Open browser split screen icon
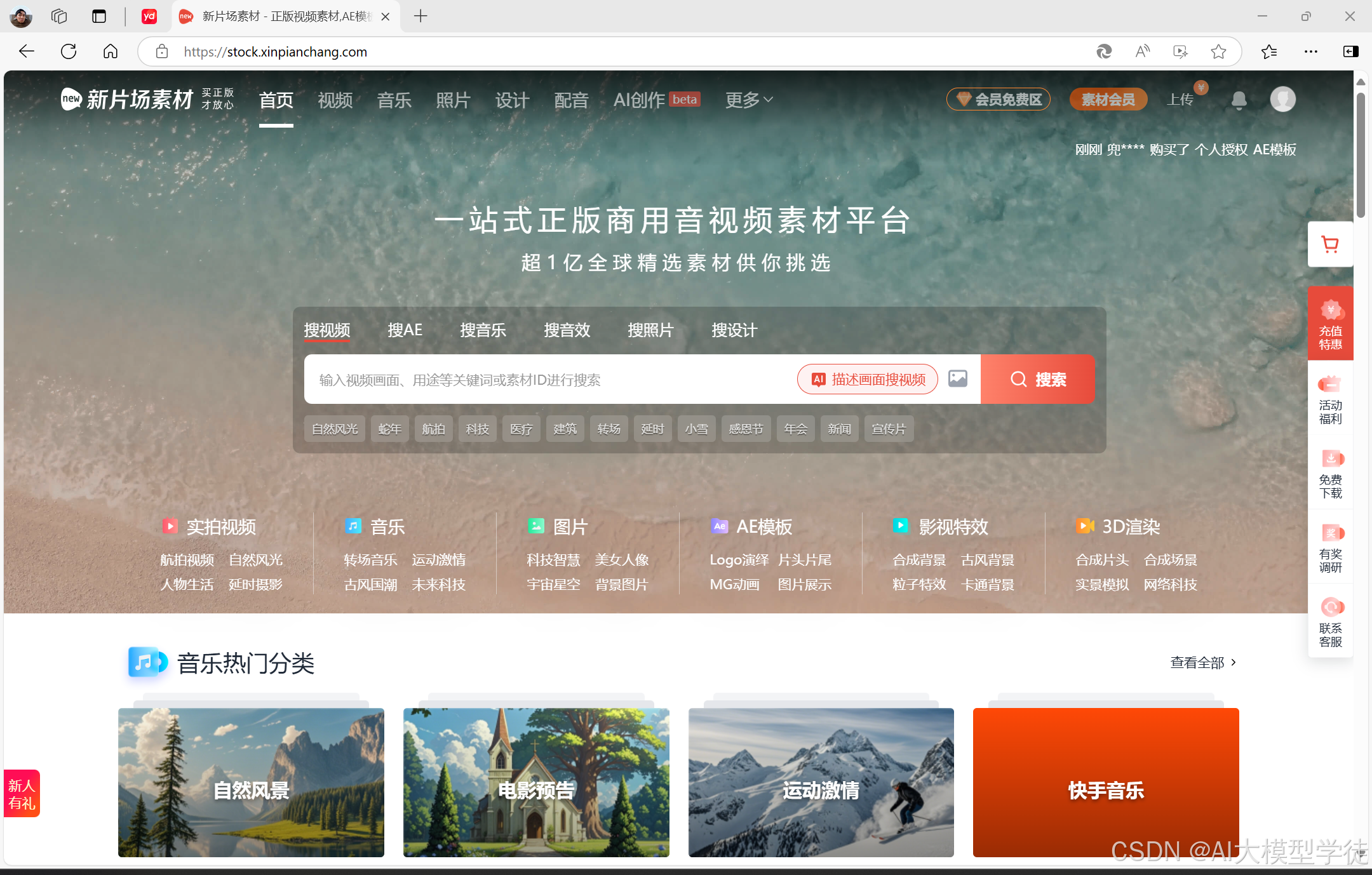The width and height of the screenshot is (1372, 875). click(1351, 51)
